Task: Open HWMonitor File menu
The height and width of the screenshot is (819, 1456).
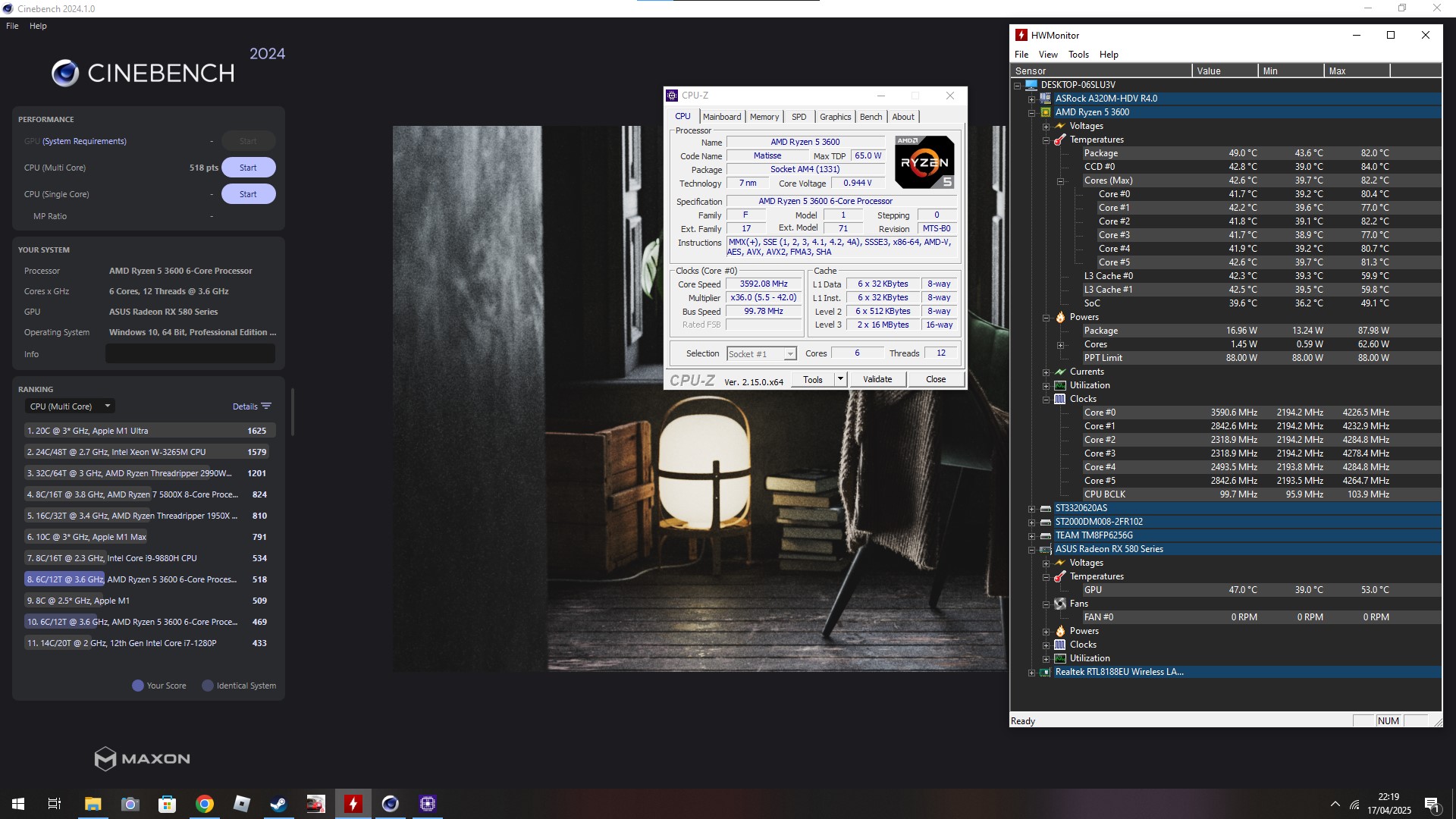Action: [x=1021, y=55]
